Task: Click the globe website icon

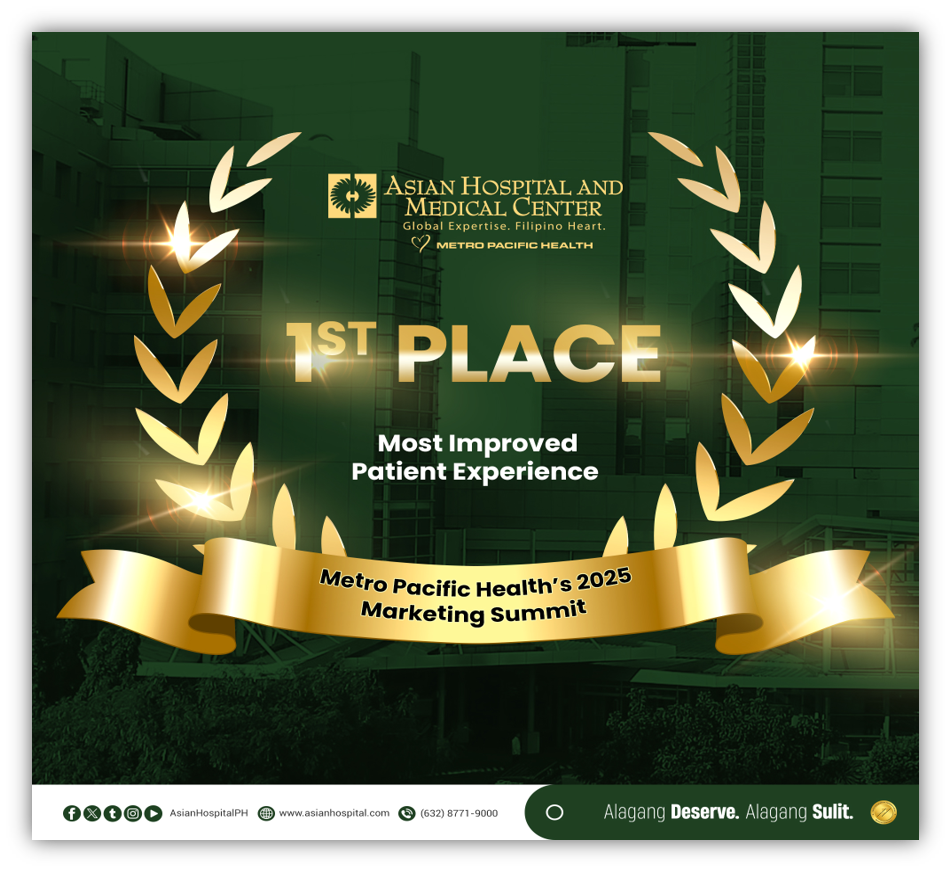Action: click(x=266, y=813)
